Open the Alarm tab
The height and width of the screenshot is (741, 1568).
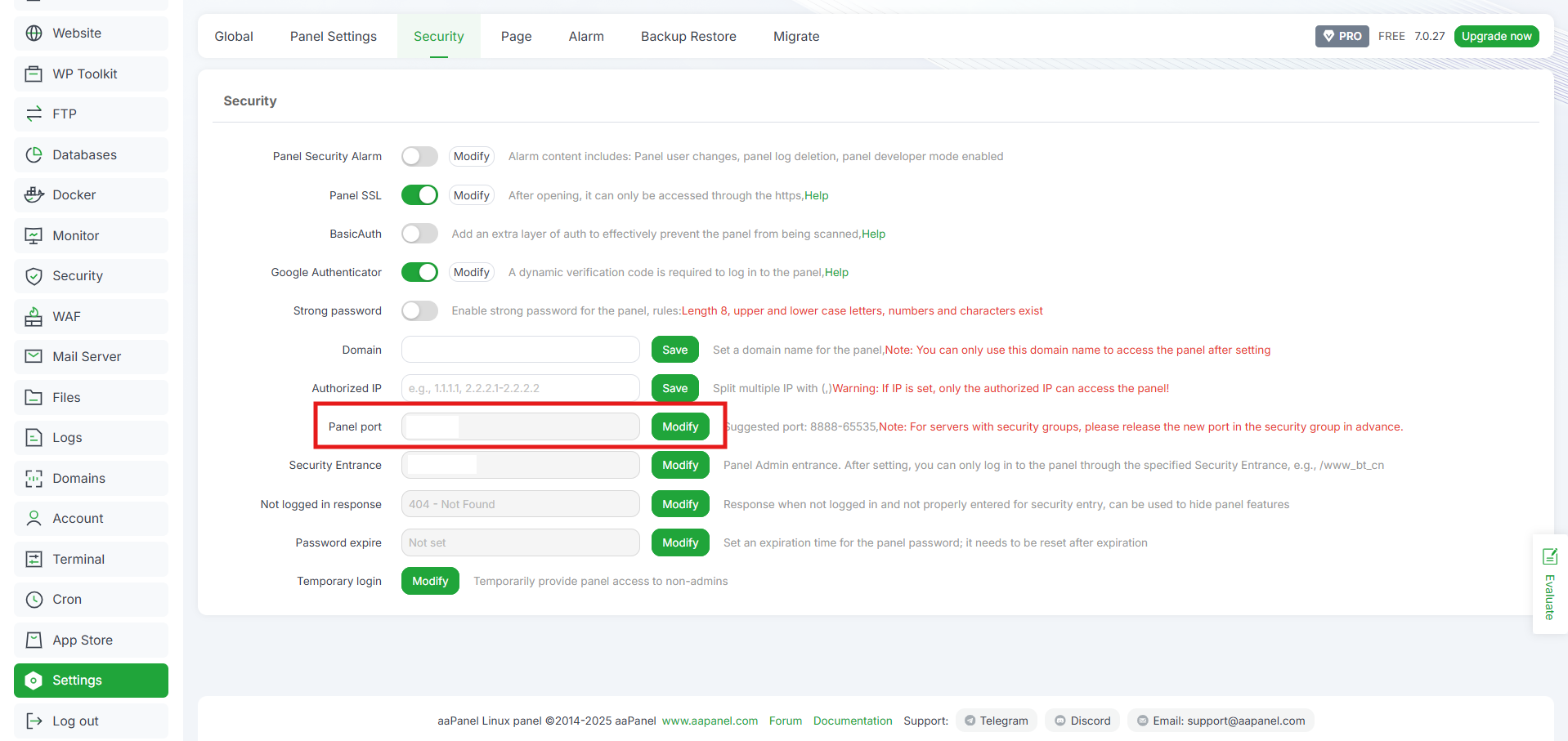586,36
